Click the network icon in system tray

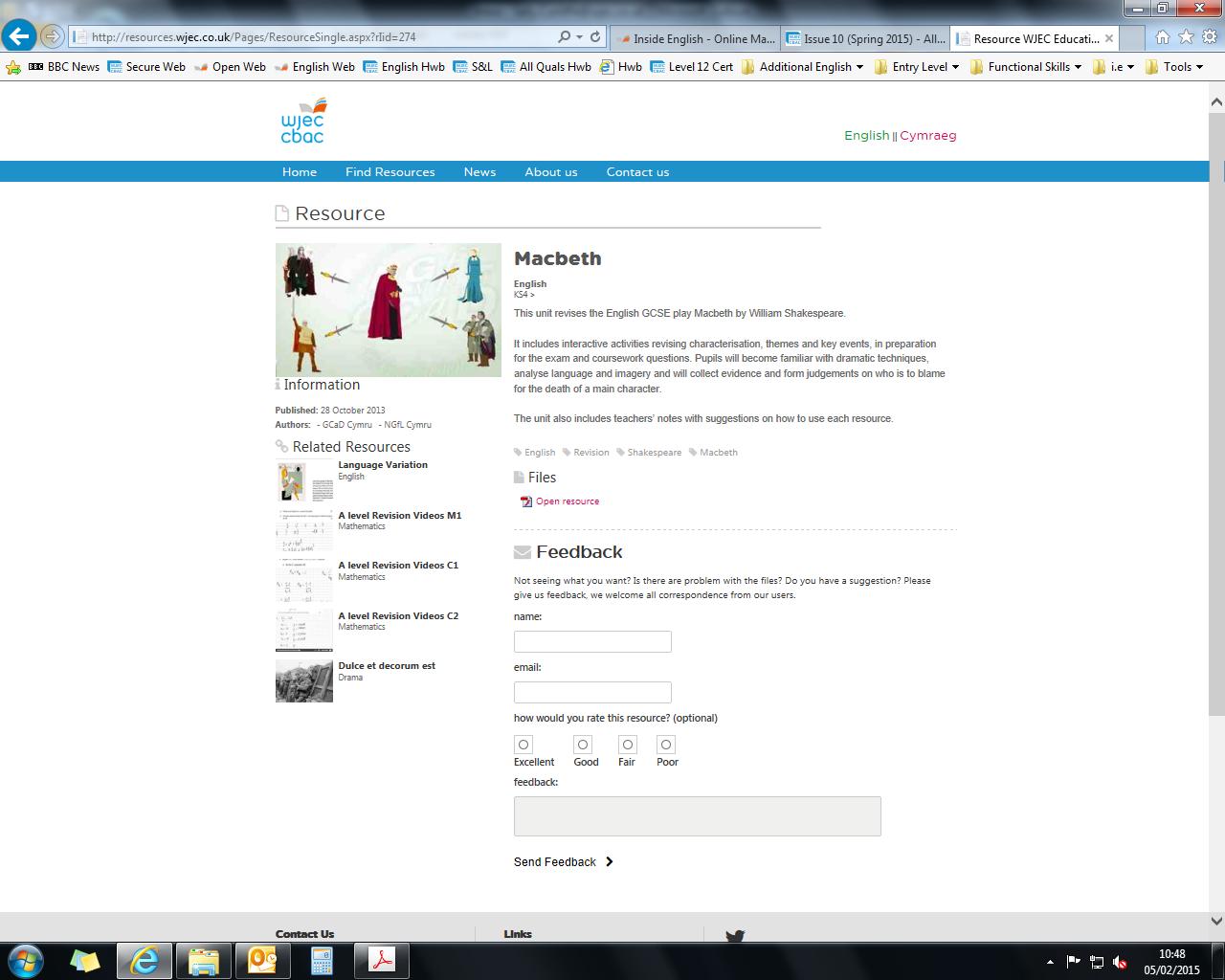[x=1097, y=962]
